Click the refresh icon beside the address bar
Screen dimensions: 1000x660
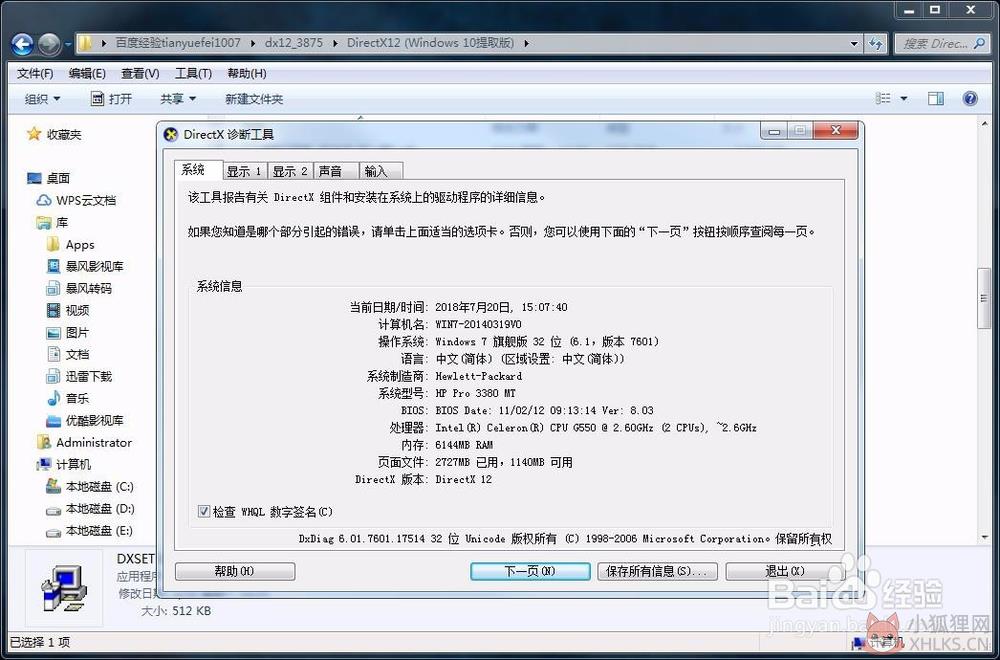(x=876, y=43)
